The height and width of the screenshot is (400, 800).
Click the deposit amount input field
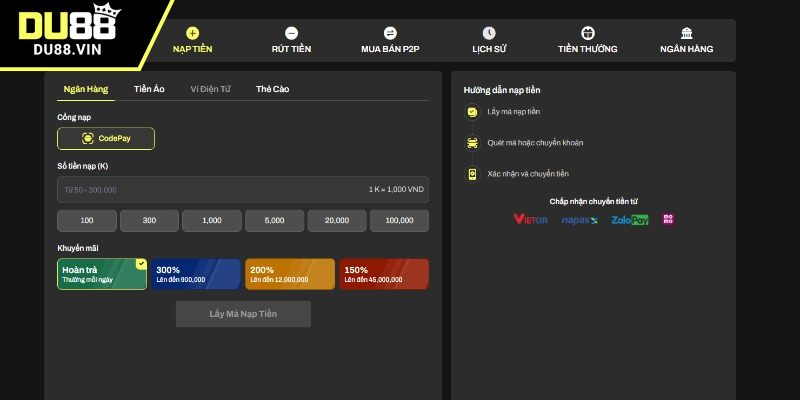point(210,190)
